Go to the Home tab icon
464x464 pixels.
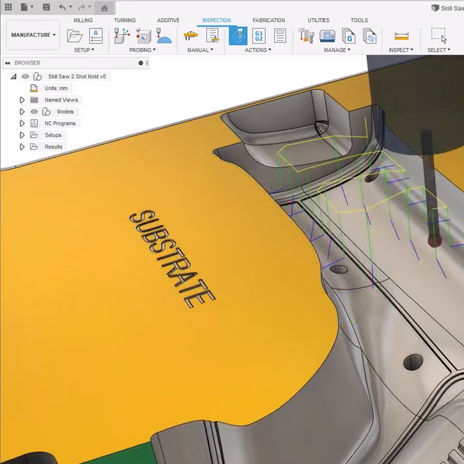[104, 8]
